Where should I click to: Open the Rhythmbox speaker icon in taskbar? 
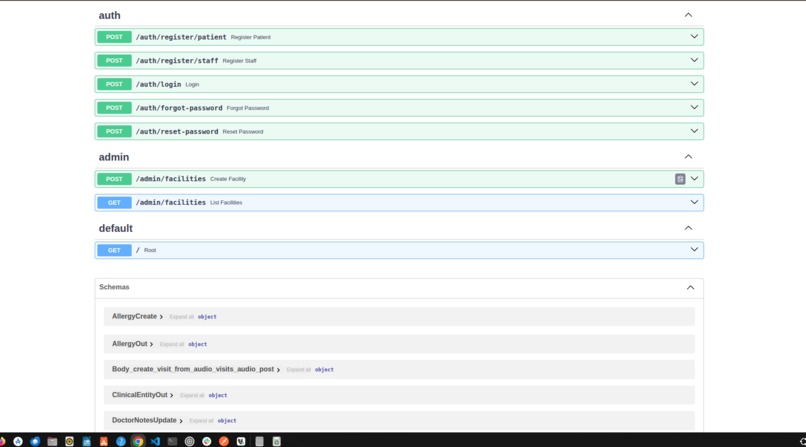69,441
